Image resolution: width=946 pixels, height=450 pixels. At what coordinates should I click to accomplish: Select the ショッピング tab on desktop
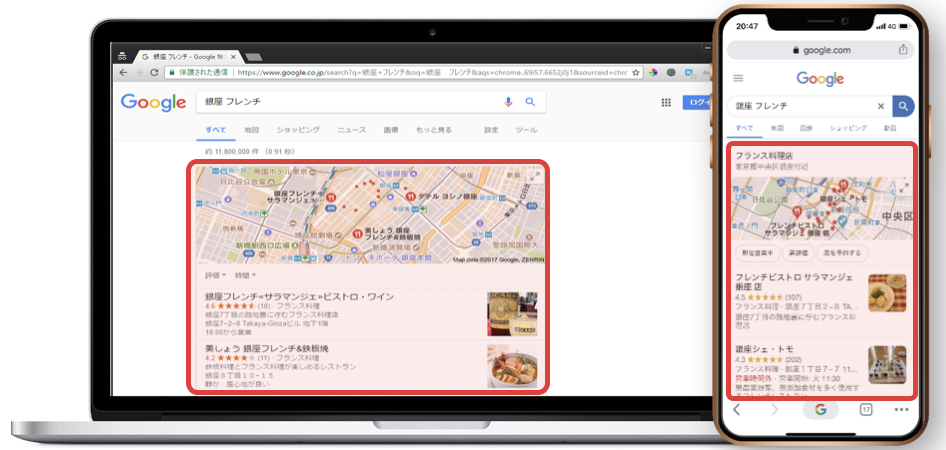tap(297, 130)
